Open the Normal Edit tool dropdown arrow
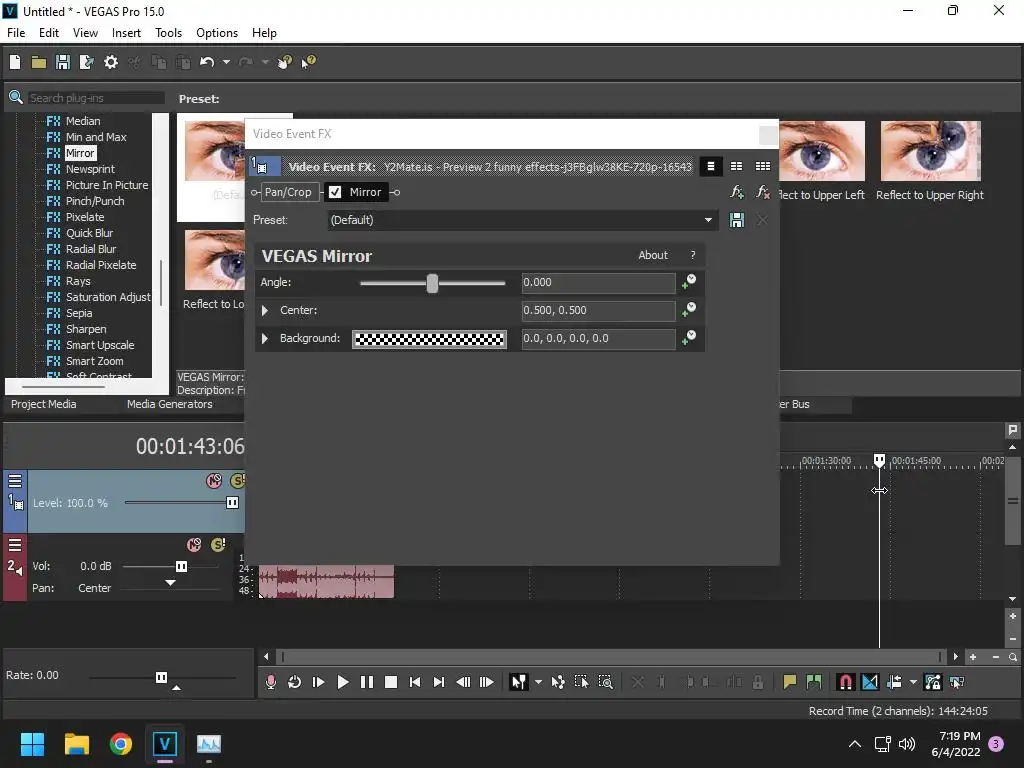The image size is (1024, 768). tap(538, 682)
